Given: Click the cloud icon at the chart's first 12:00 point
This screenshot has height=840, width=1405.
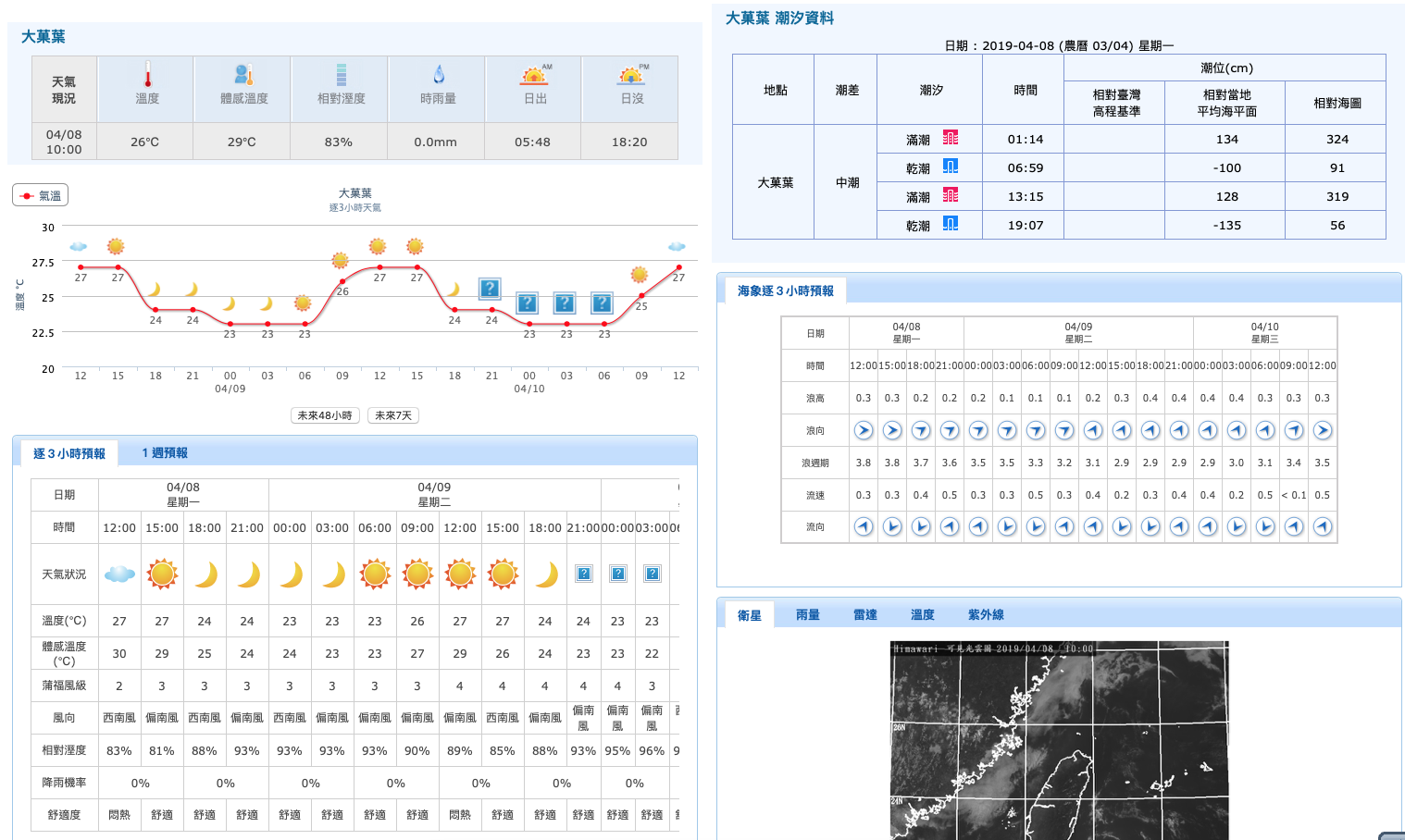Looking at the screenshot, I should 79,247.
